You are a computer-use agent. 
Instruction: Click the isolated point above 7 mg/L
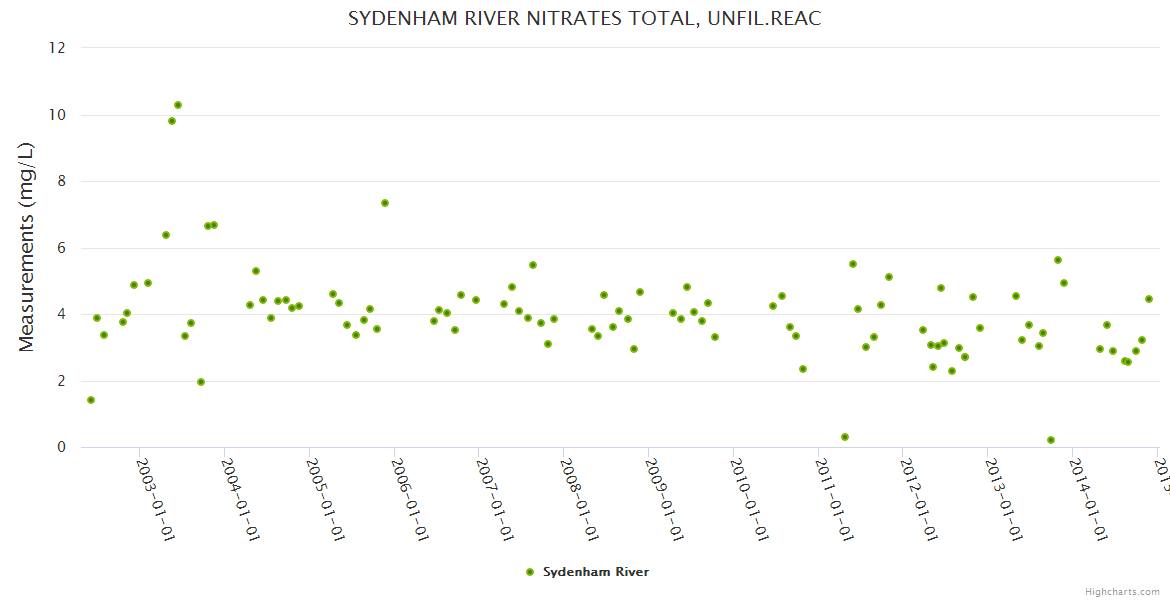[x=385, y=203]
